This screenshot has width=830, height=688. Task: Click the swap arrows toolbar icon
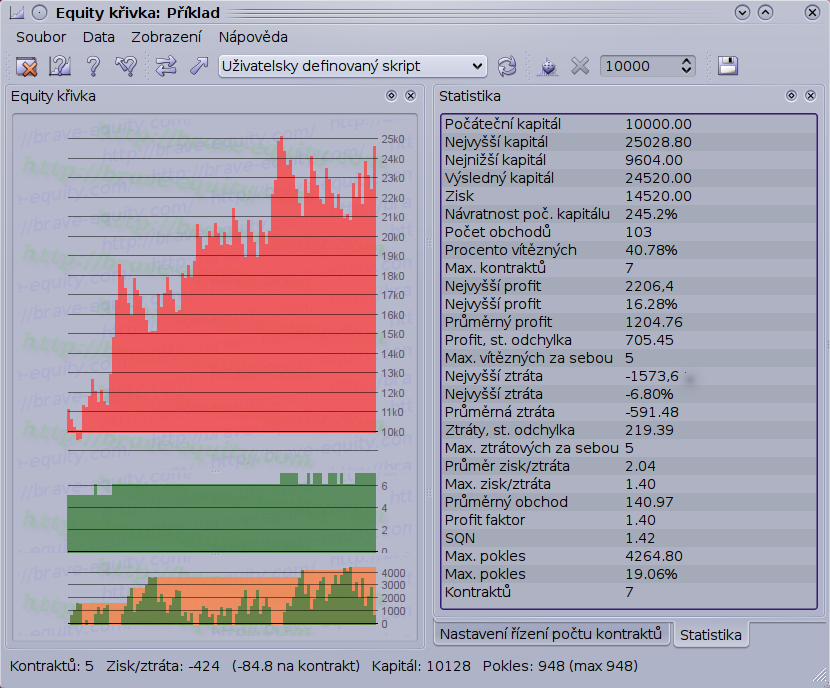165,66
